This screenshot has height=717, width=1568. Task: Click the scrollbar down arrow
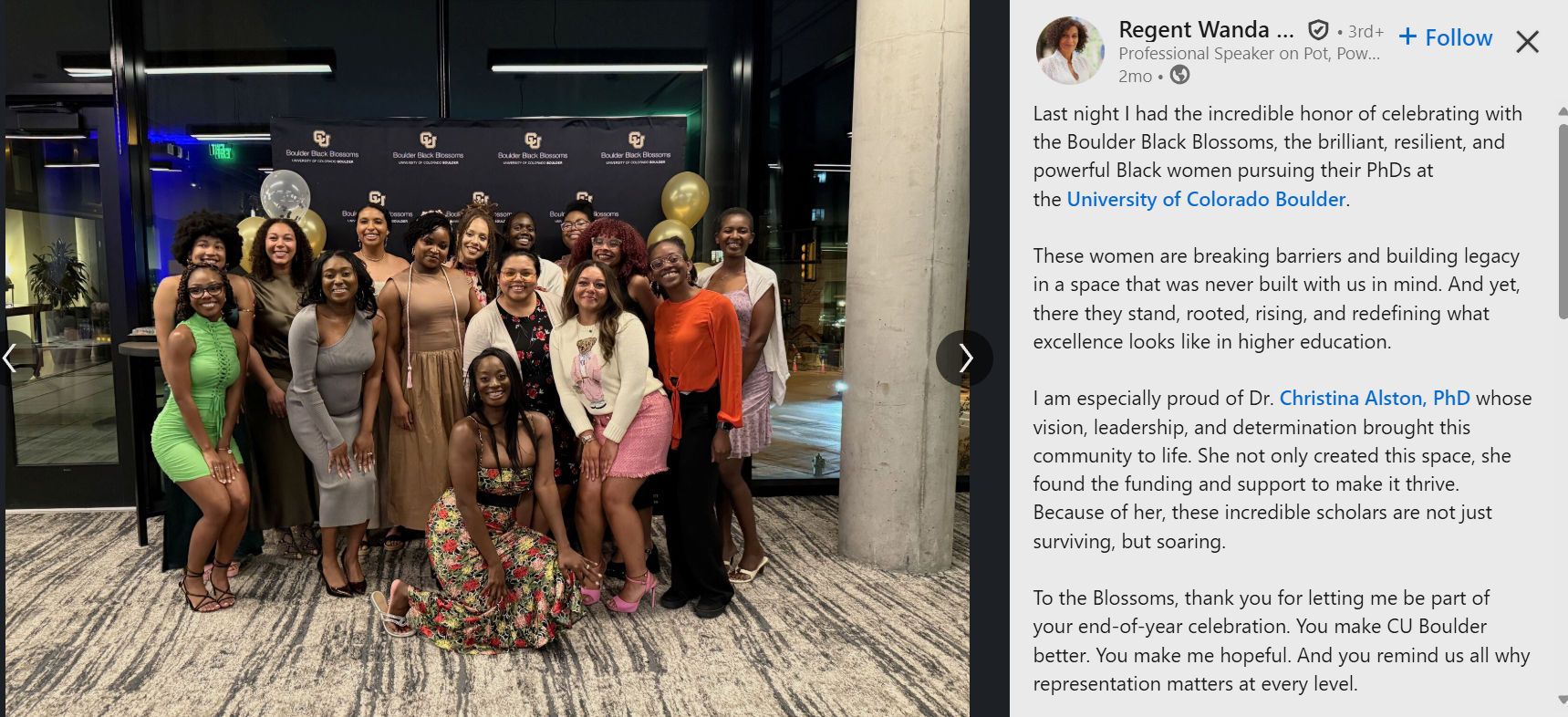coord(1563,700)
